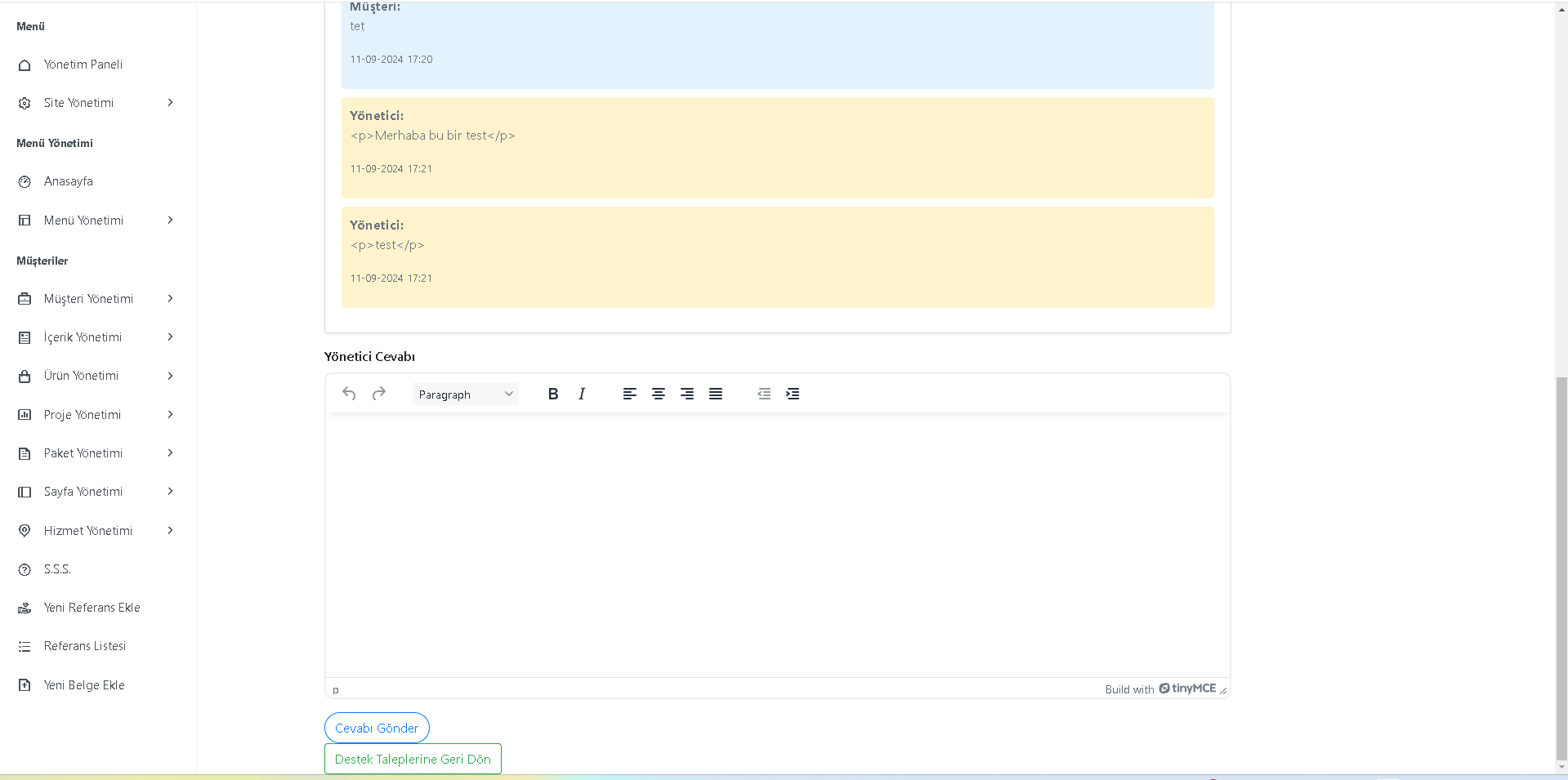Click the Yönetim Paneli home icon

[x=25, y=65]
